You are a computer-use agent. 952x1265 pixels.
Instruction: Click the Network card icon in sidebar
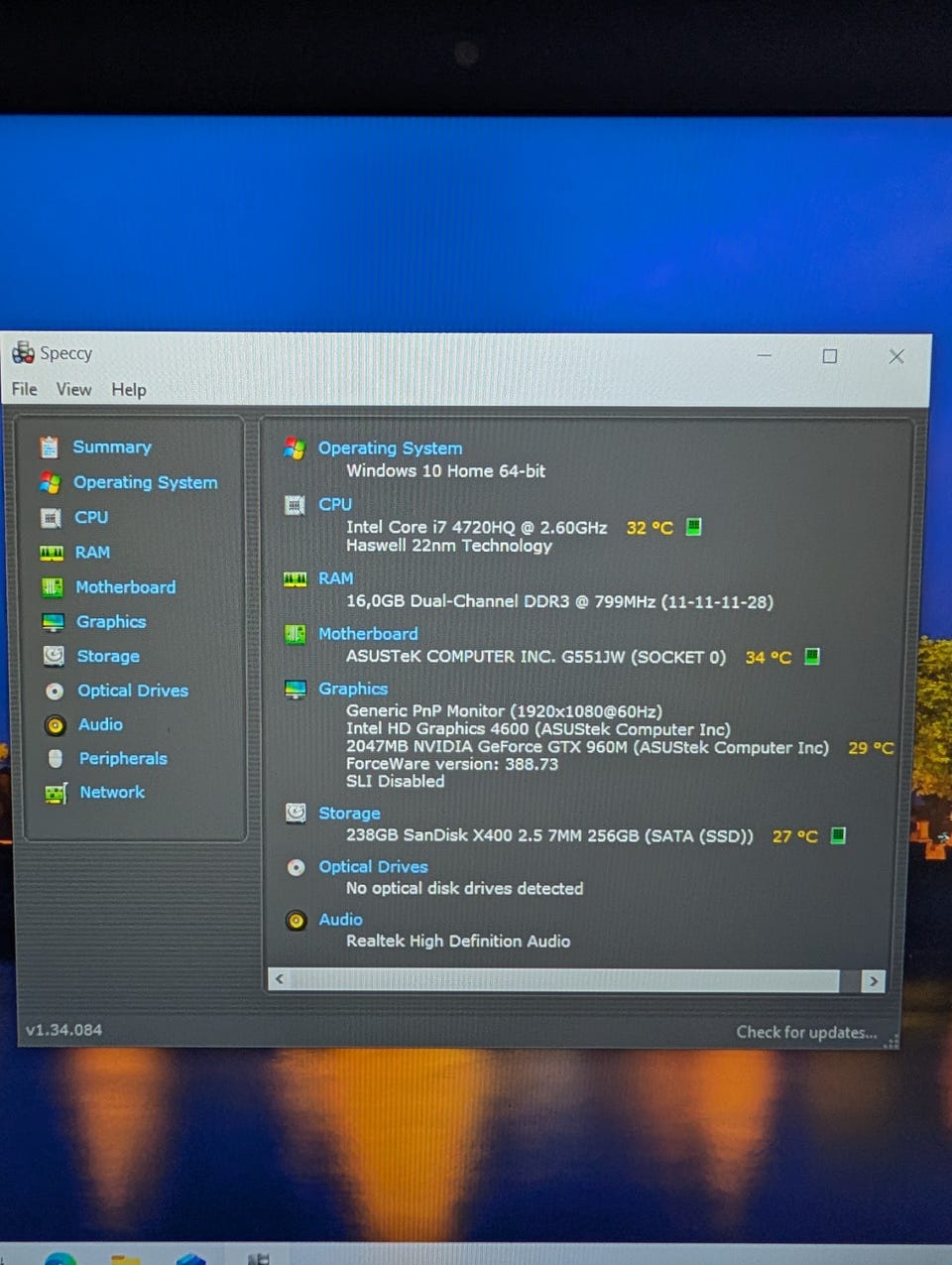point(57,793)
